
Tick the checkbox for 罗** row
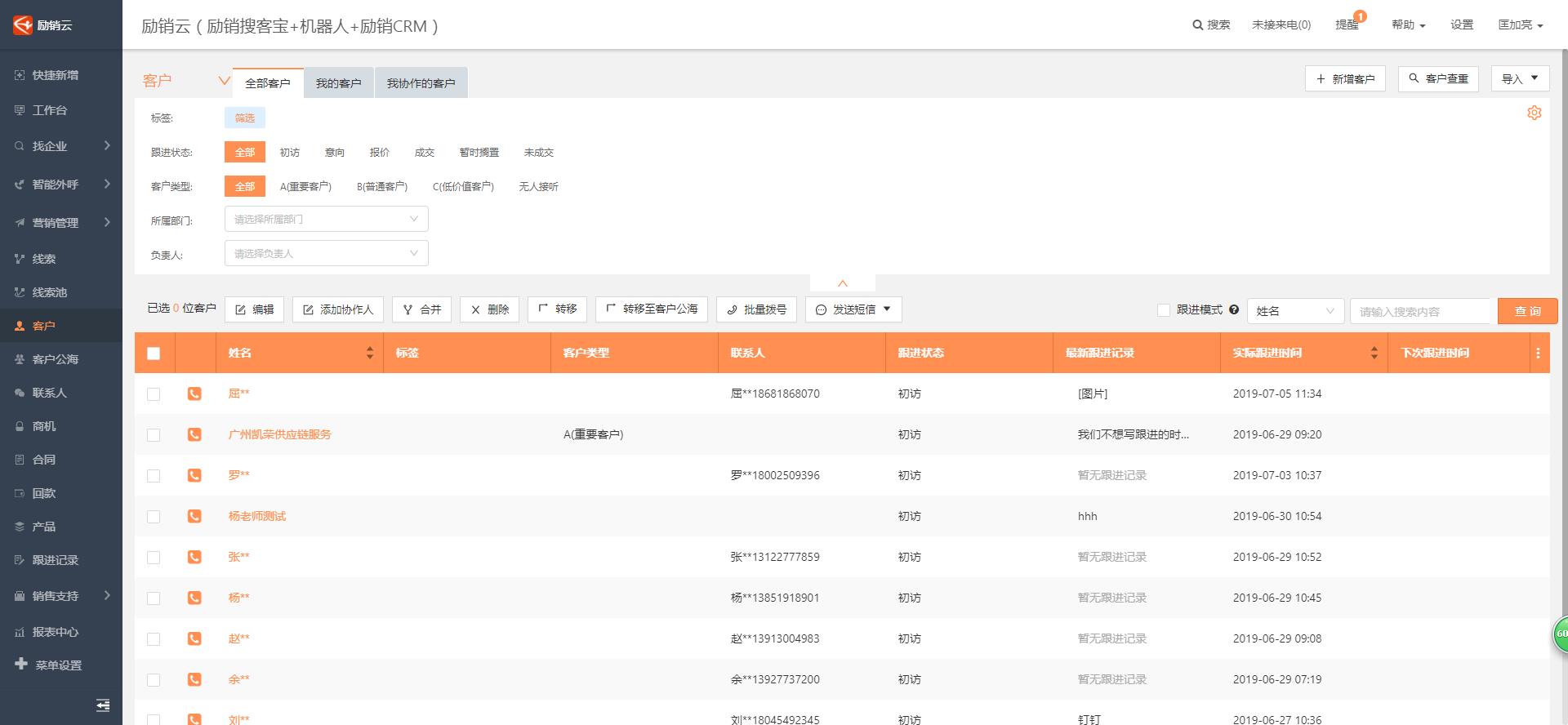(154, 476)
